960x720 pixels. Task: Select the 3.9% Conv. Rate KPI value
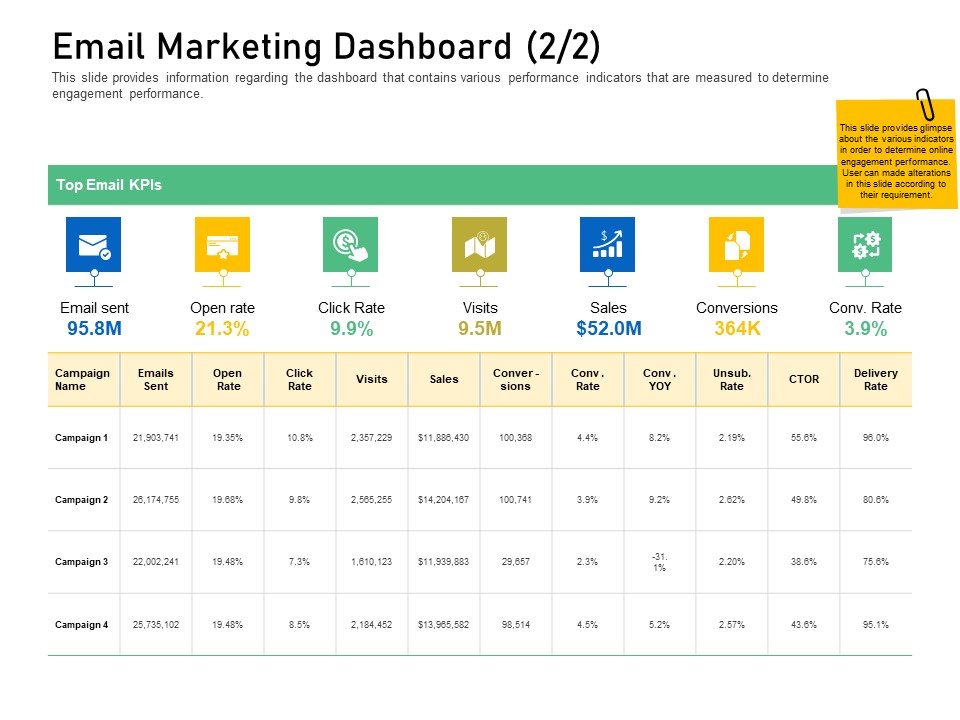click(x=865, y=328)
